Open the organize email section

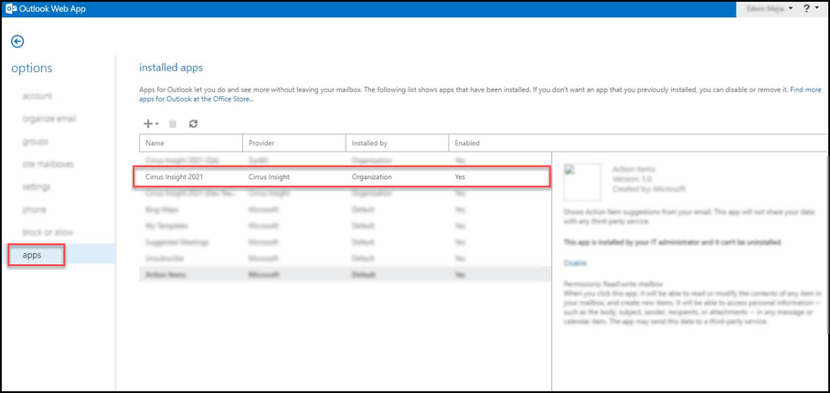[x=49, y=119]
